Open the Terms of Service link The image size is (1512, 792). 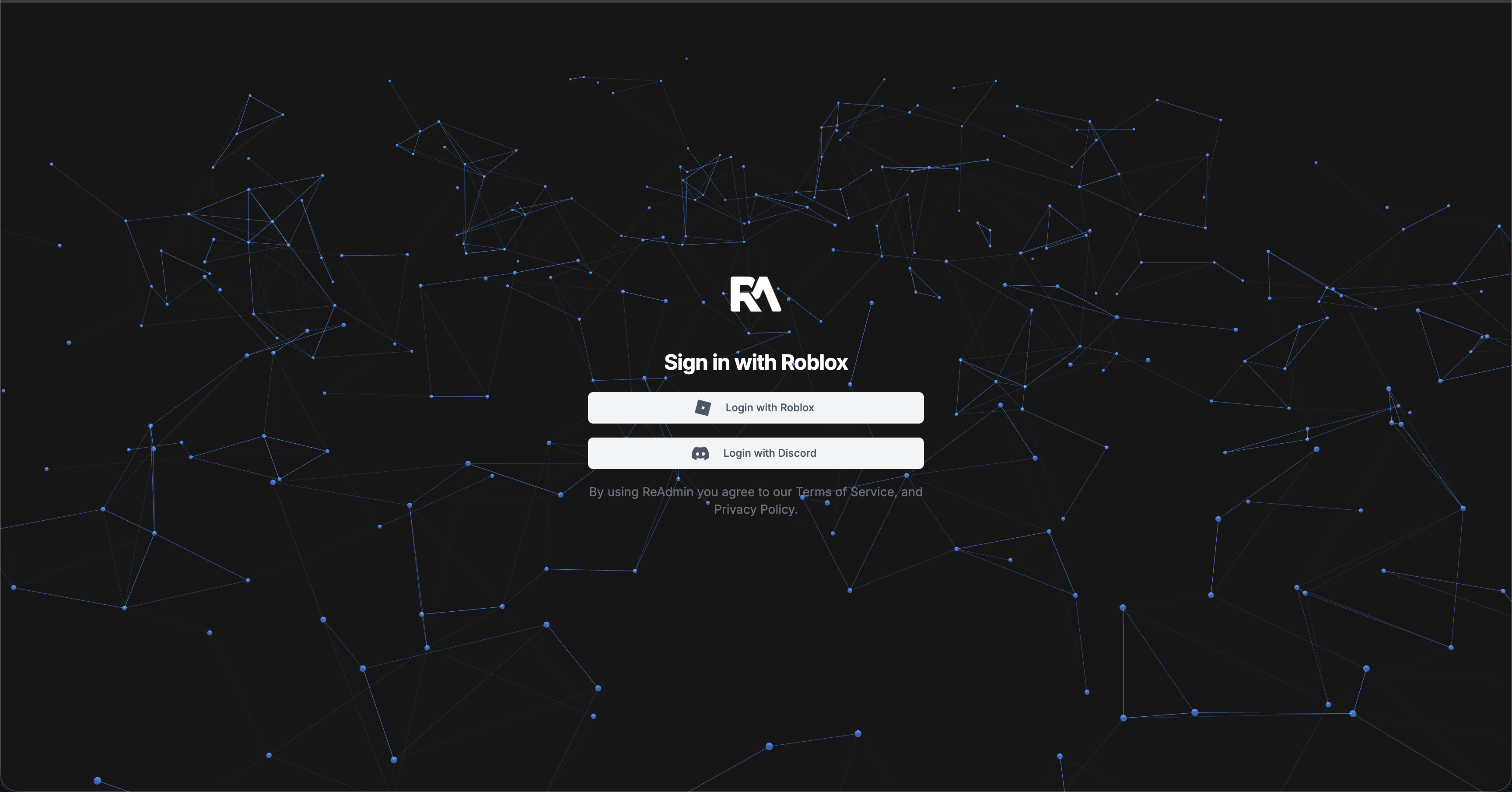(x=845, y=492)
